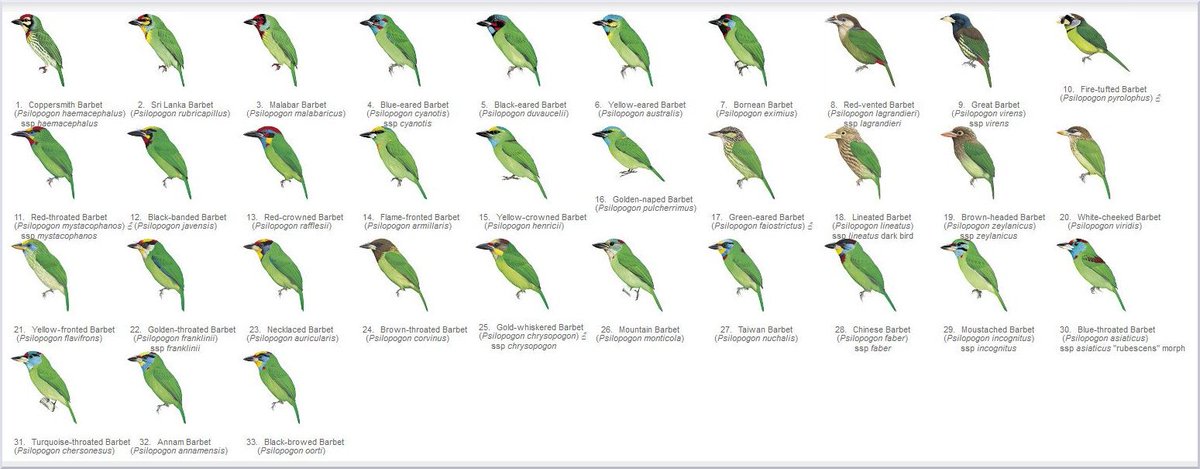Click the caption "9. Great Barbet"
The width and height of the screenshot is (1200, 469).
click(988, 104)
